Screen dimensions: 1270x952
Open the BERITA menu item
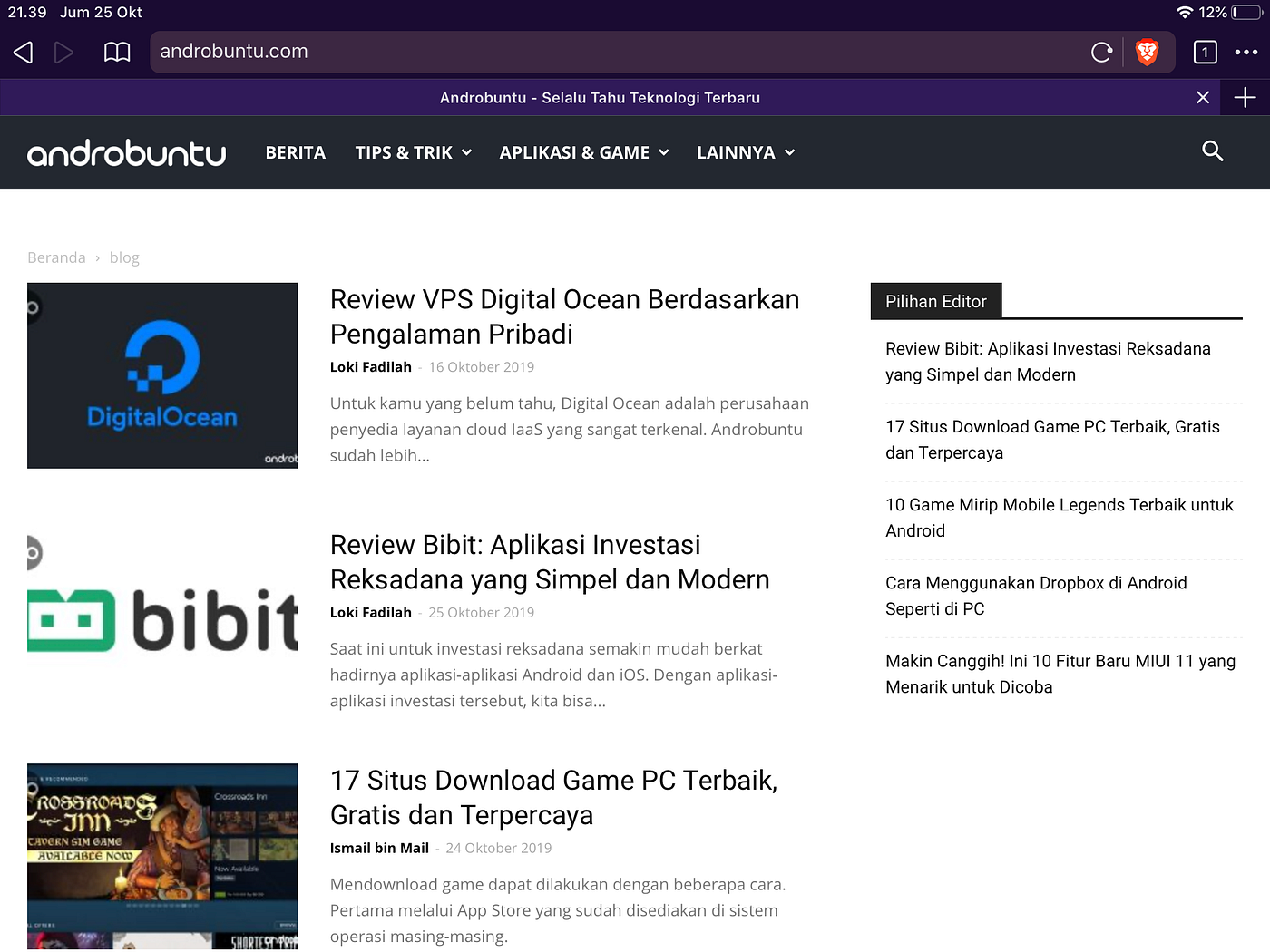[x=296, y=152]
